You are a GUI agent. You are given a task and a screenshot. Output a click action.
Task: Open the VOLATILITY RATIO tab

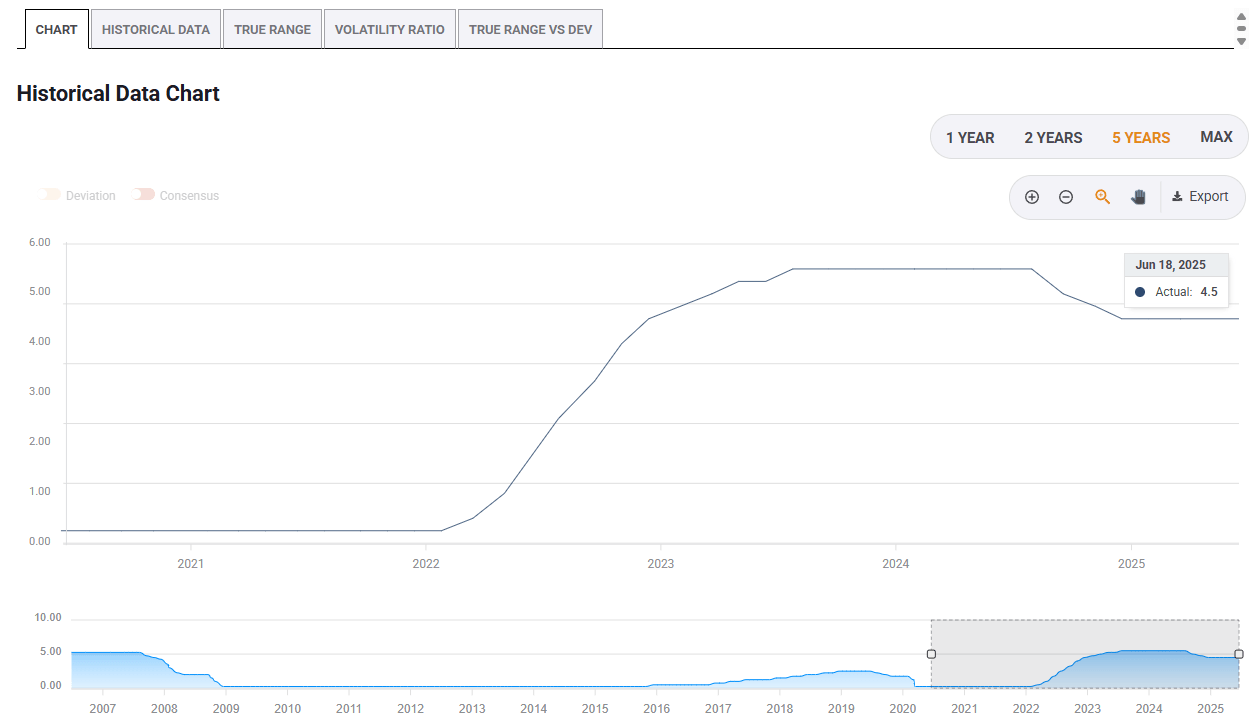click(389, 29)
